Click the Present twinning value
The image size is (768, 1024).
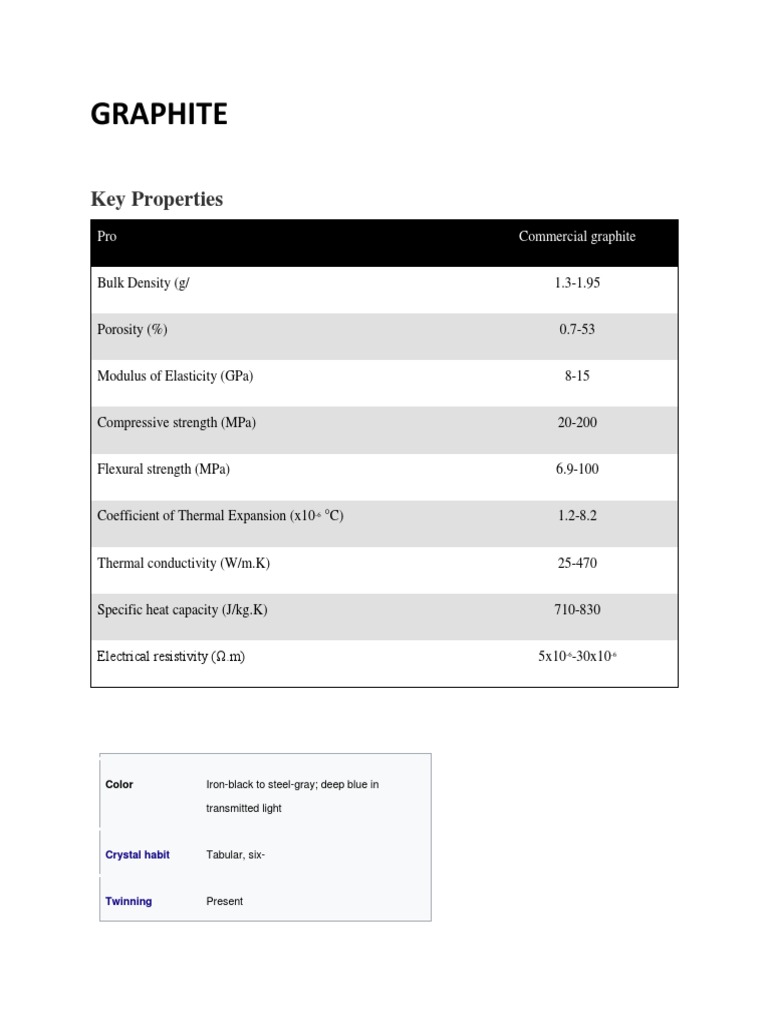pyautogui.click(x=224, y=901)
